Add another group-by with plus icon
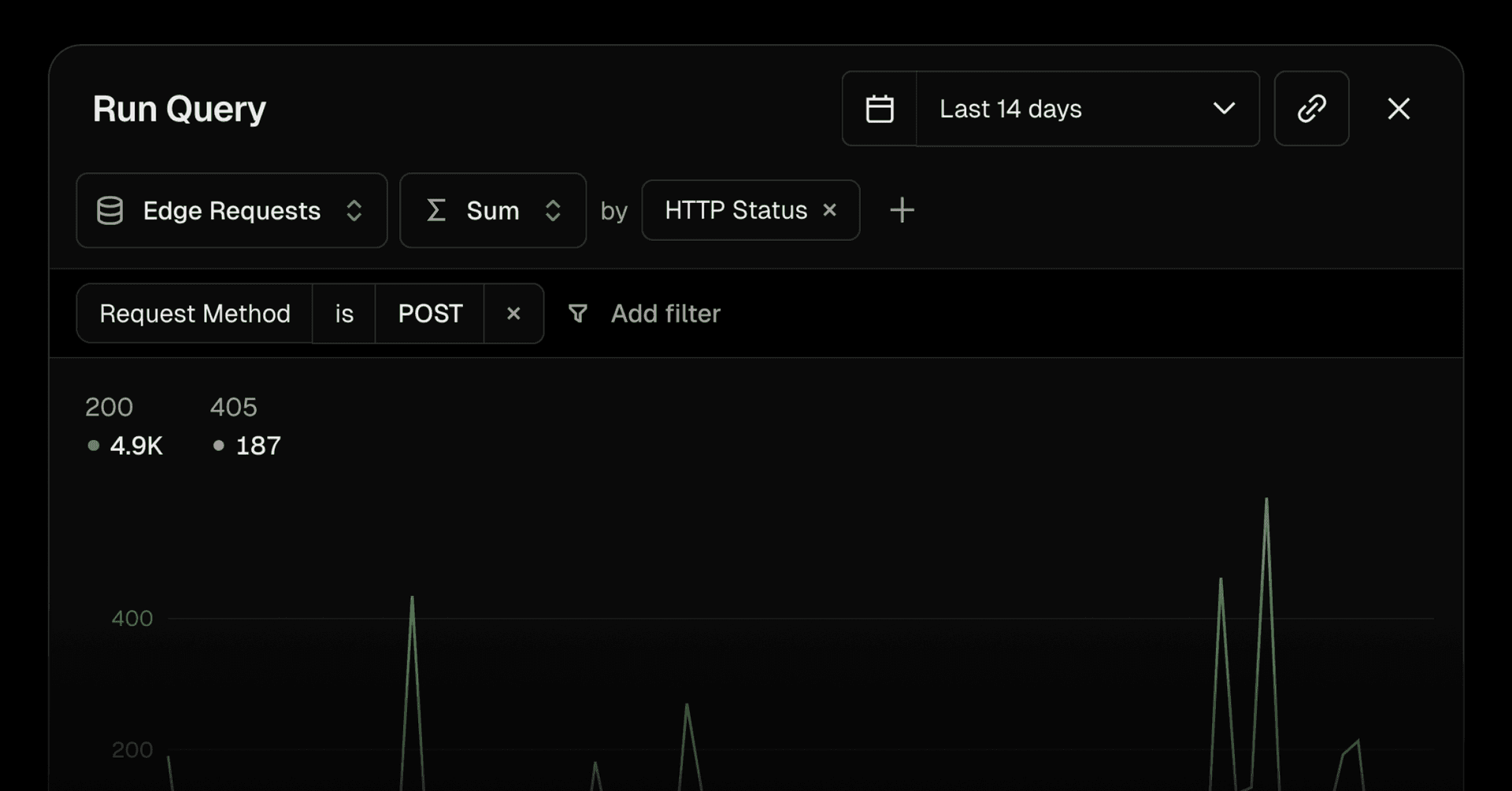This screenshot has height=791, width=1512. [x=902, y=210]
